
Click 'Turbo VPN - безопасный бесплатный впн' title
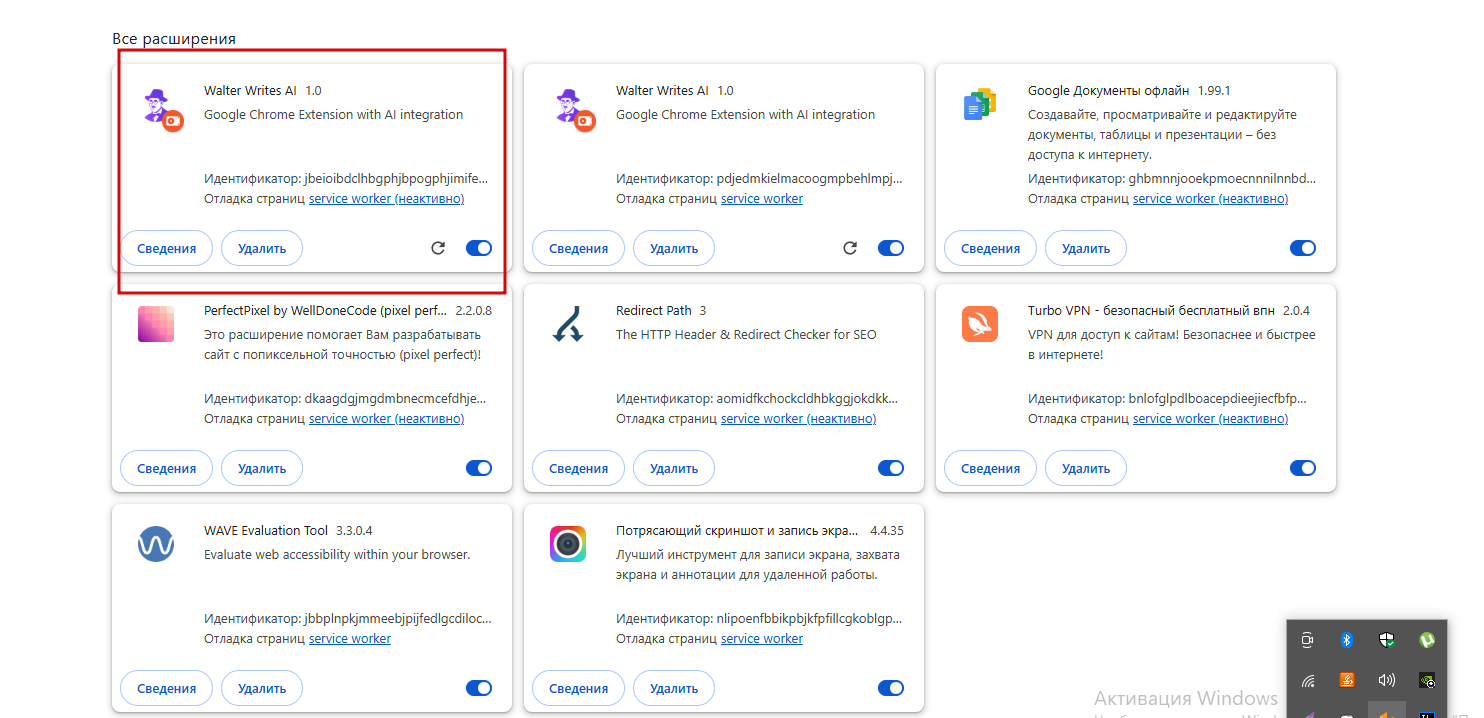(x=1151, y=311)
